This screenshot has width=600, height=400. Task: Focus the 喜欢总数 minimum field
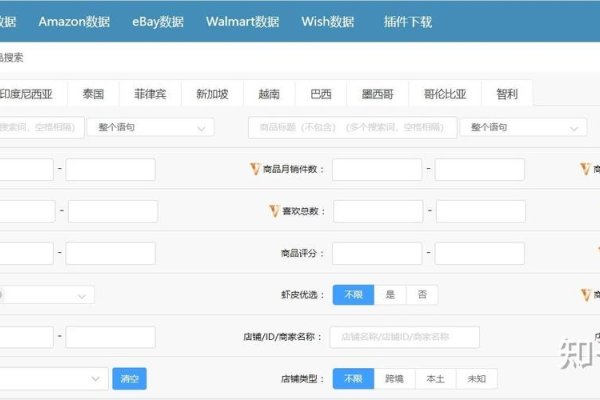tap(378, 211)
